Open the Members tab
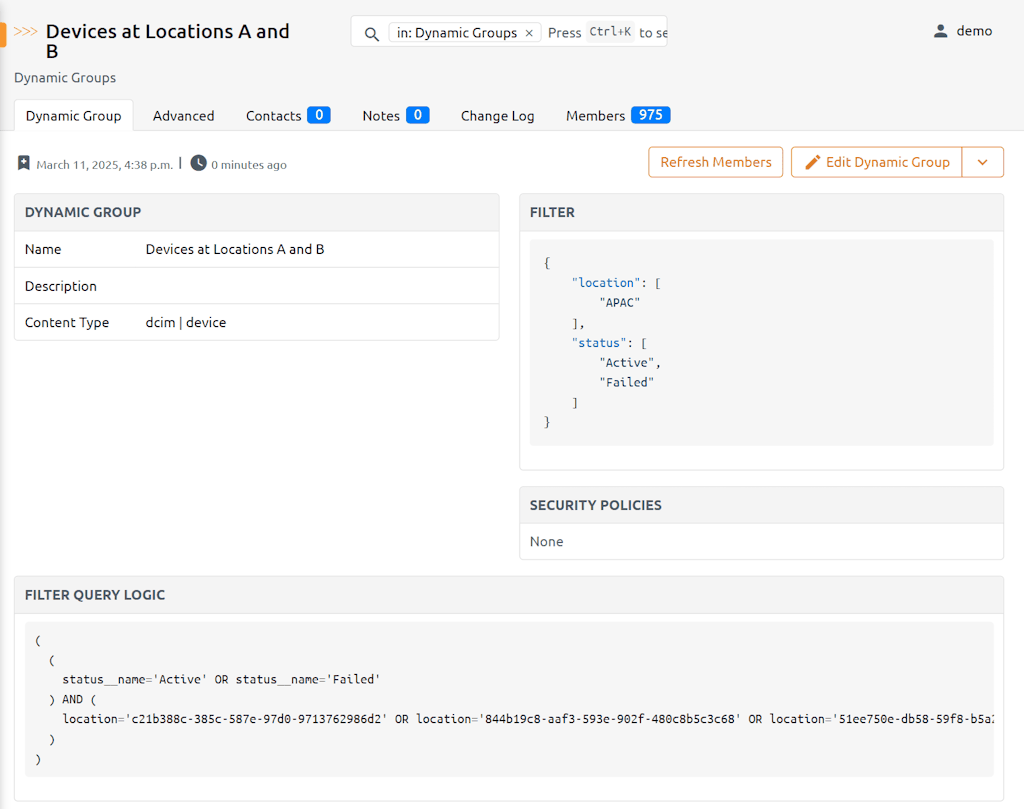The image size is (1024, 809). (617, 116)
